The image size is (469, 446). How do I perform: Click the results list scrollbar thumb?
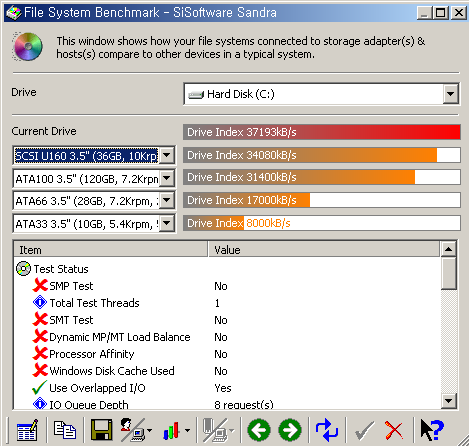pyautogui.click(x=449, y=273)
